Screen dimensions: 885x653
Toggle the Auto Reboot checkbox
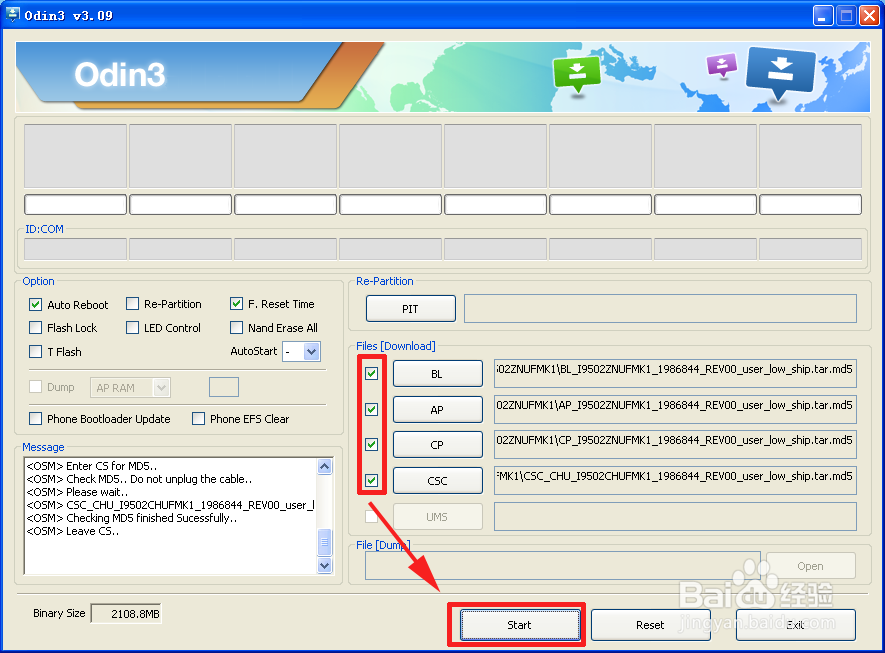pyautogui.click(x=36, y=305)
